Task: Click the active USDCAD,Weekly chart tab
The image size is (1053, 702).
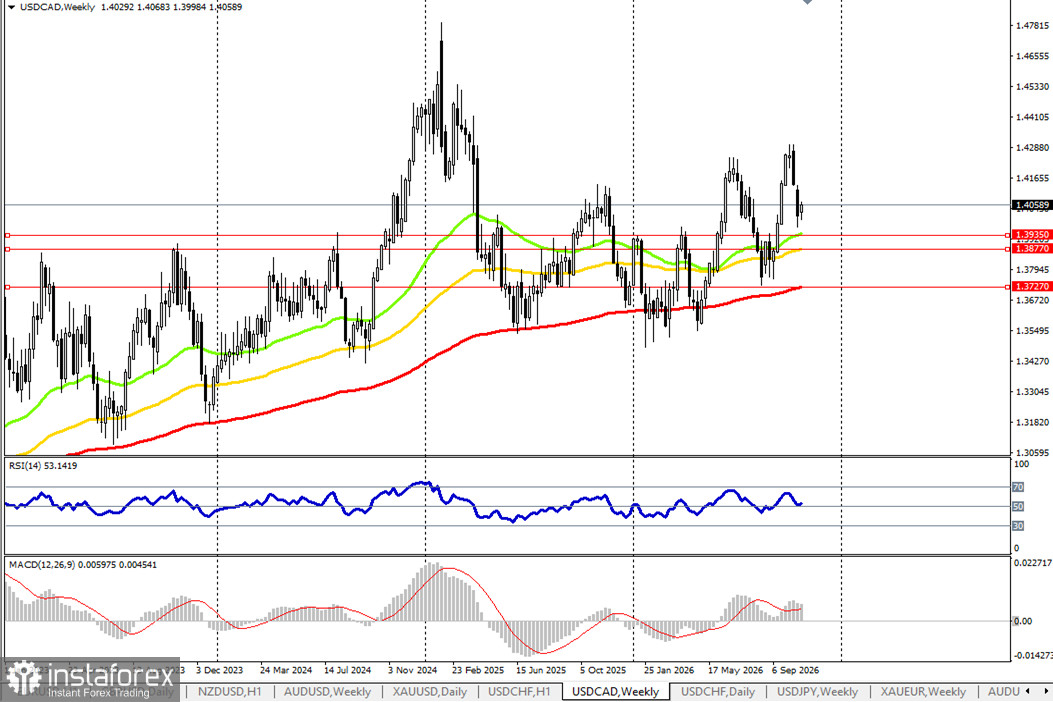Action: coord(615,691)
